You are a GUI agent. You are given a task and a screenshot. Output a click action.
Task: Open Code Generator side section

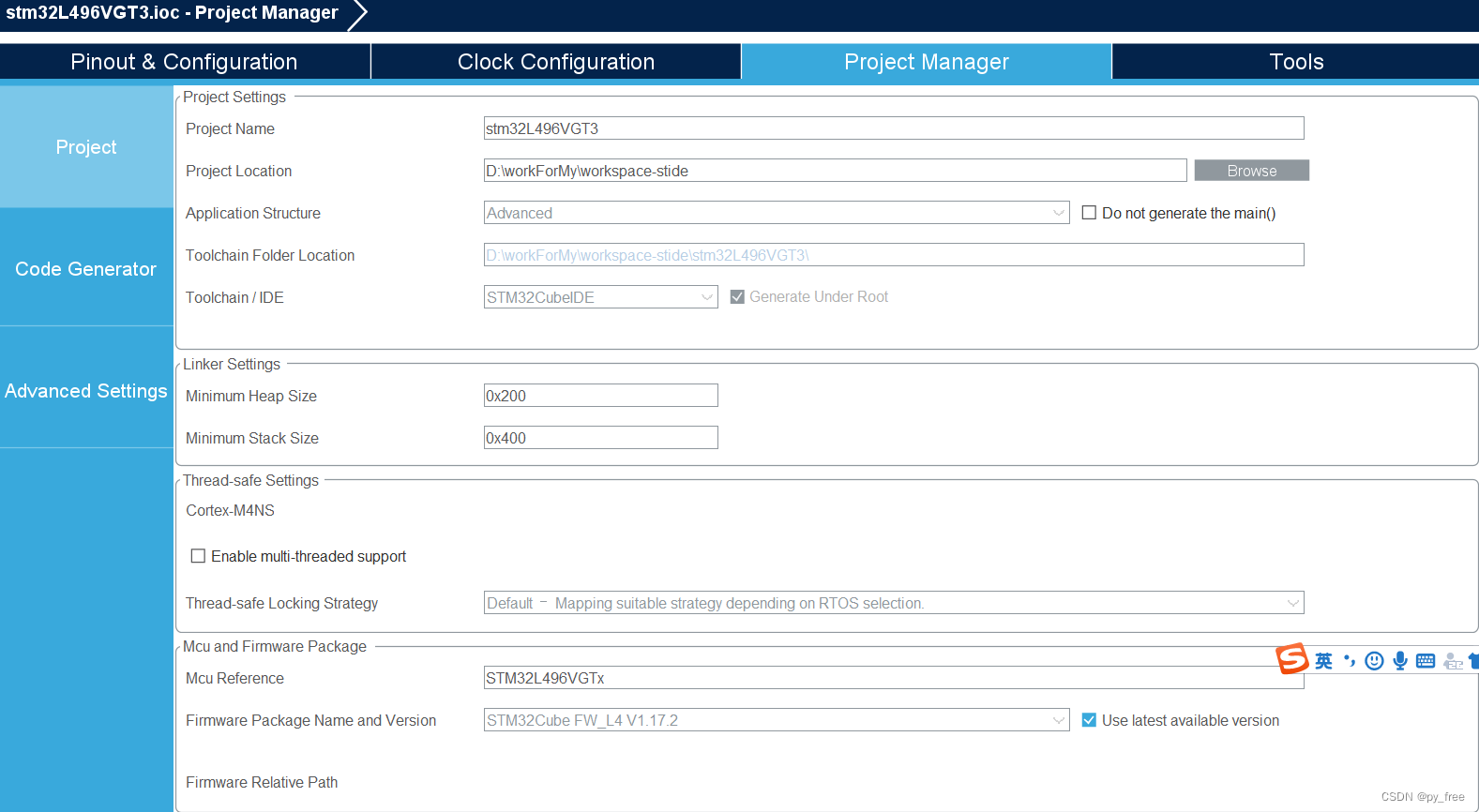86,269
